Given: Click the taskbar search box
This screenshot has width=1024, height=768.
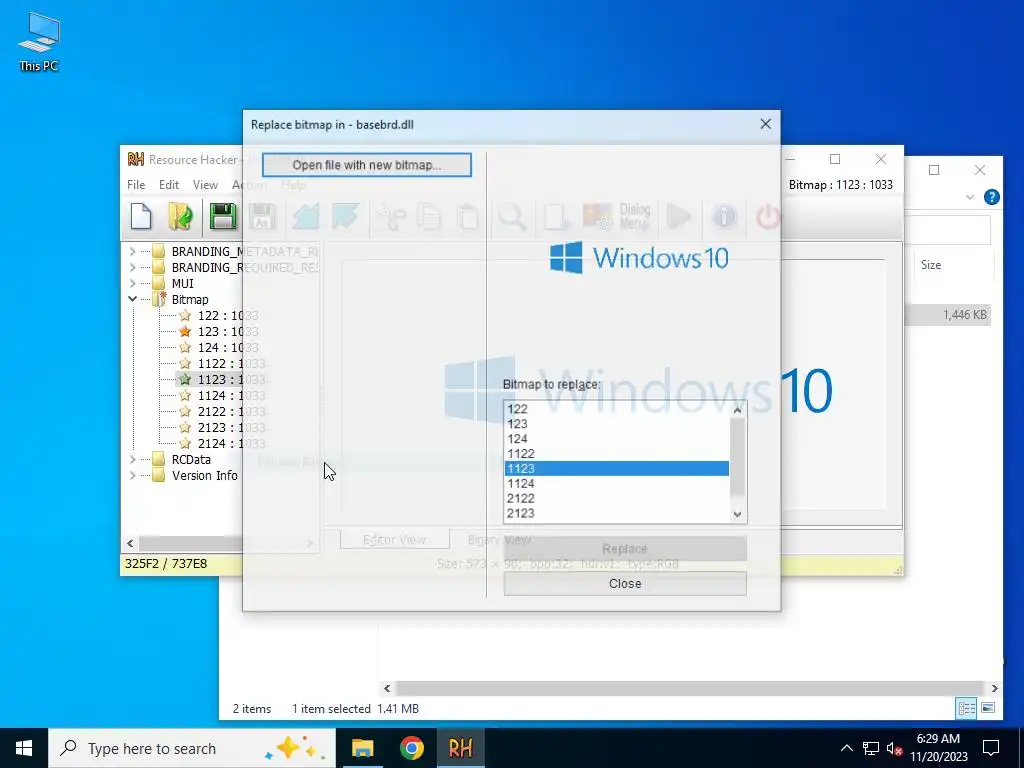Looking at the screenshot, I should point(192,748).
